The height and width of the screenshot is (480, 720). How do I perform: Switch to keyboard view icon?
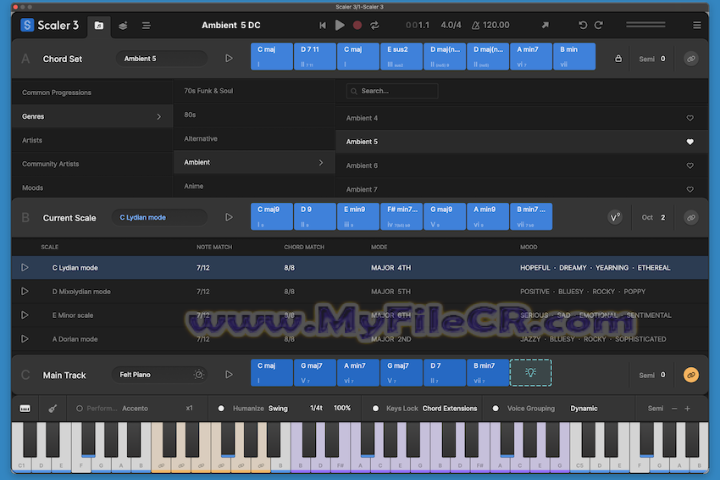pyautogui.click(x=25, y=408)
